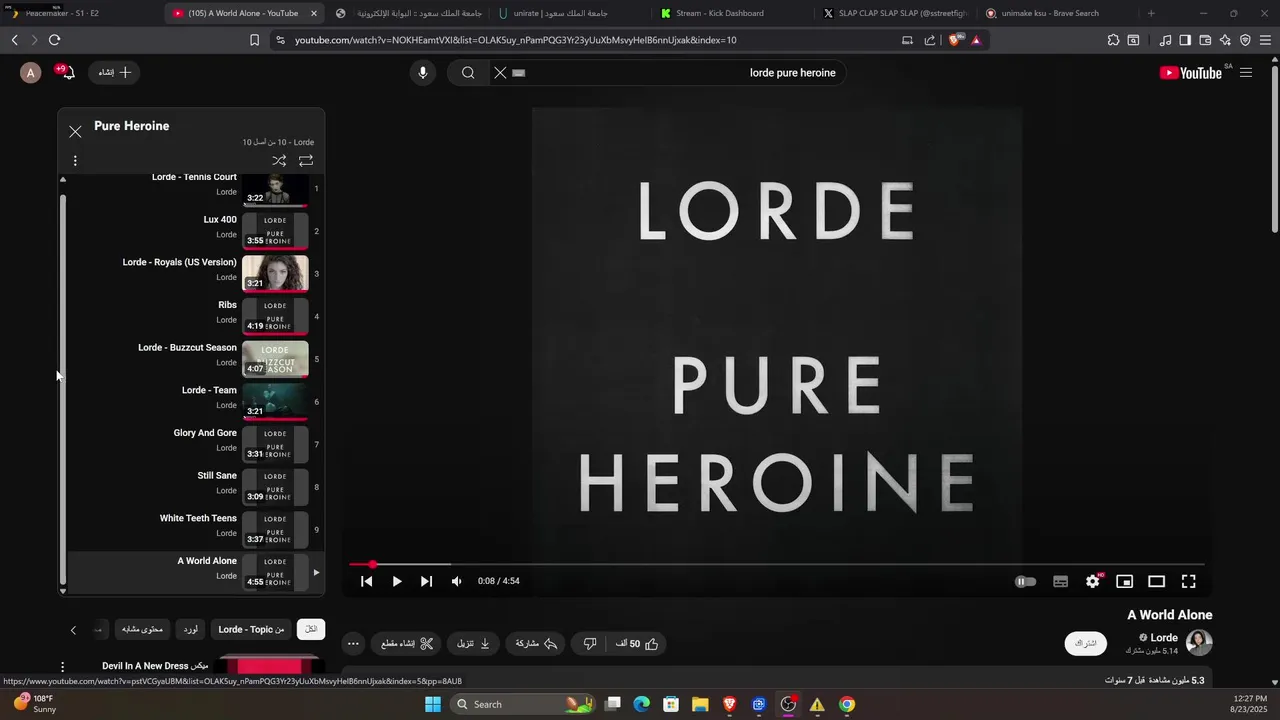Create a clip (إنشاء مقطع)
The width and height of the screenshot is (1280, 720).
click(407, 644)
